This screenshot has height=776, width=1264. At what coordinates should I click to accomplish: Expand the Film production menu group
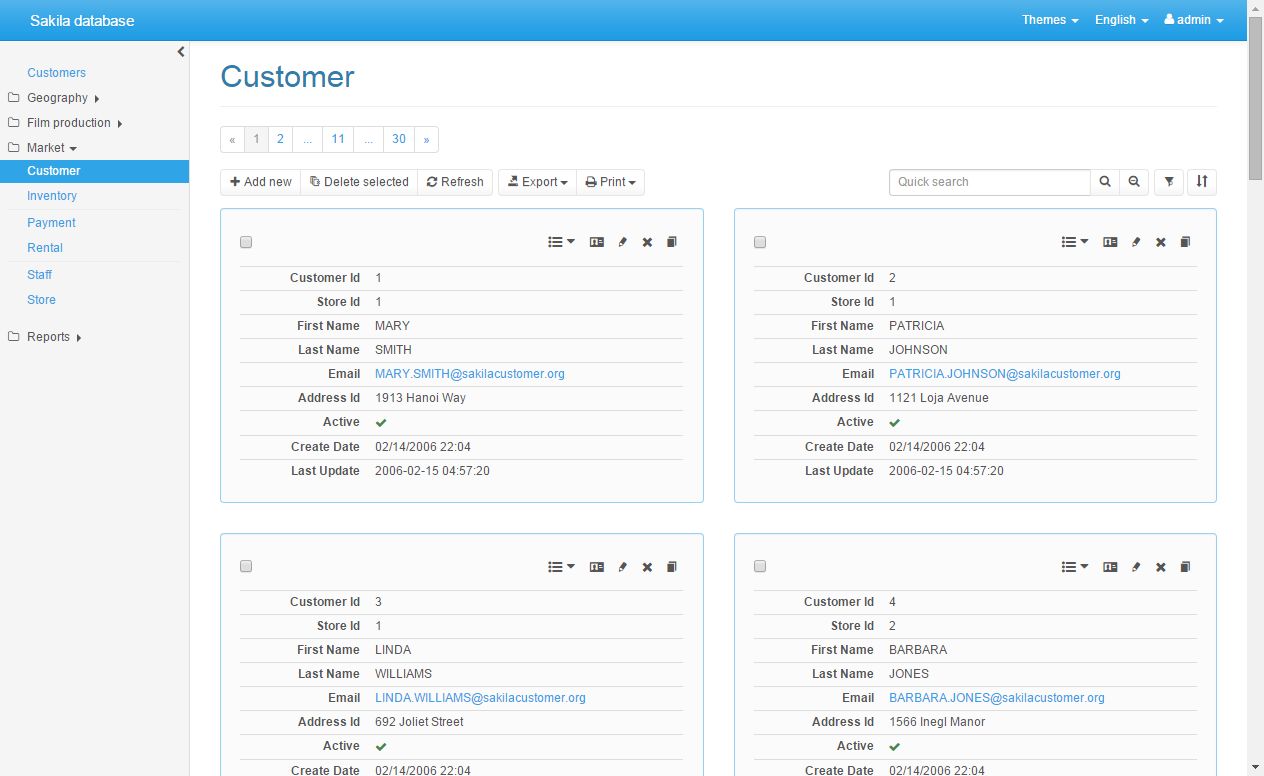click(x=69, y=123)
